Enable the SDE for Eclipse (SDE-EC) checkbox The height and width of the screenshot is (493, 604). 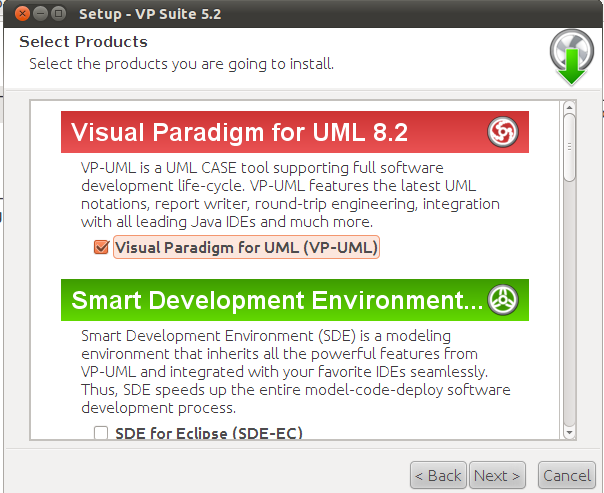[x=101, y=432]
